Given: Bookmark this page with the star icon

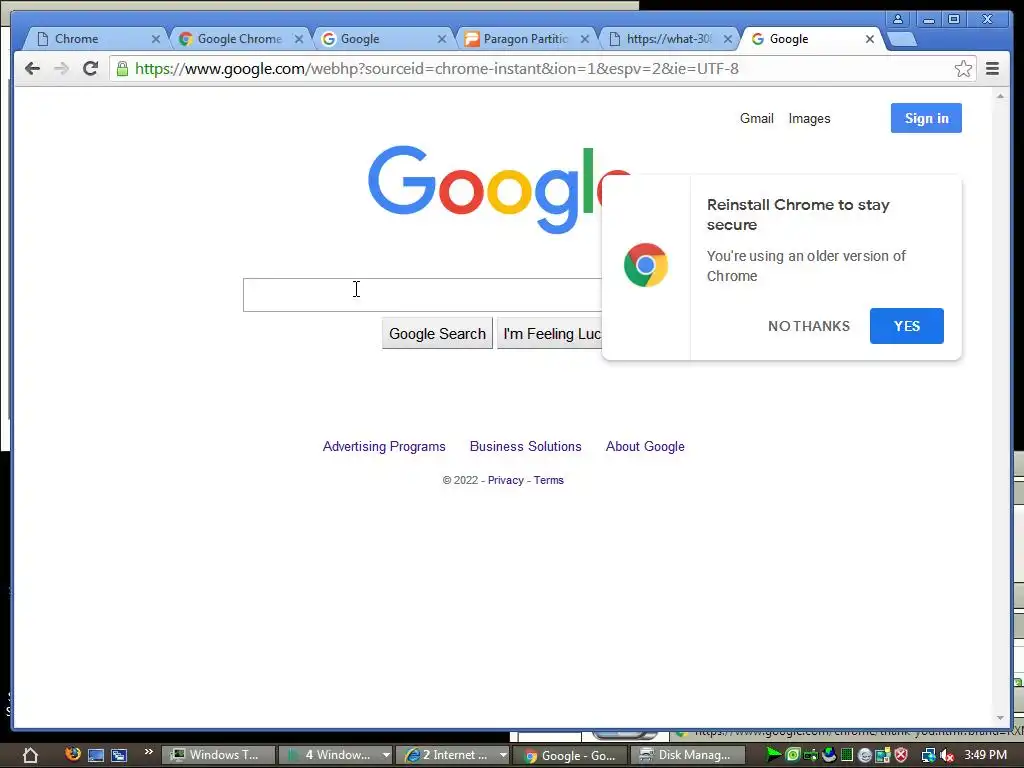Looking at the screenshot, I should 963,69.
